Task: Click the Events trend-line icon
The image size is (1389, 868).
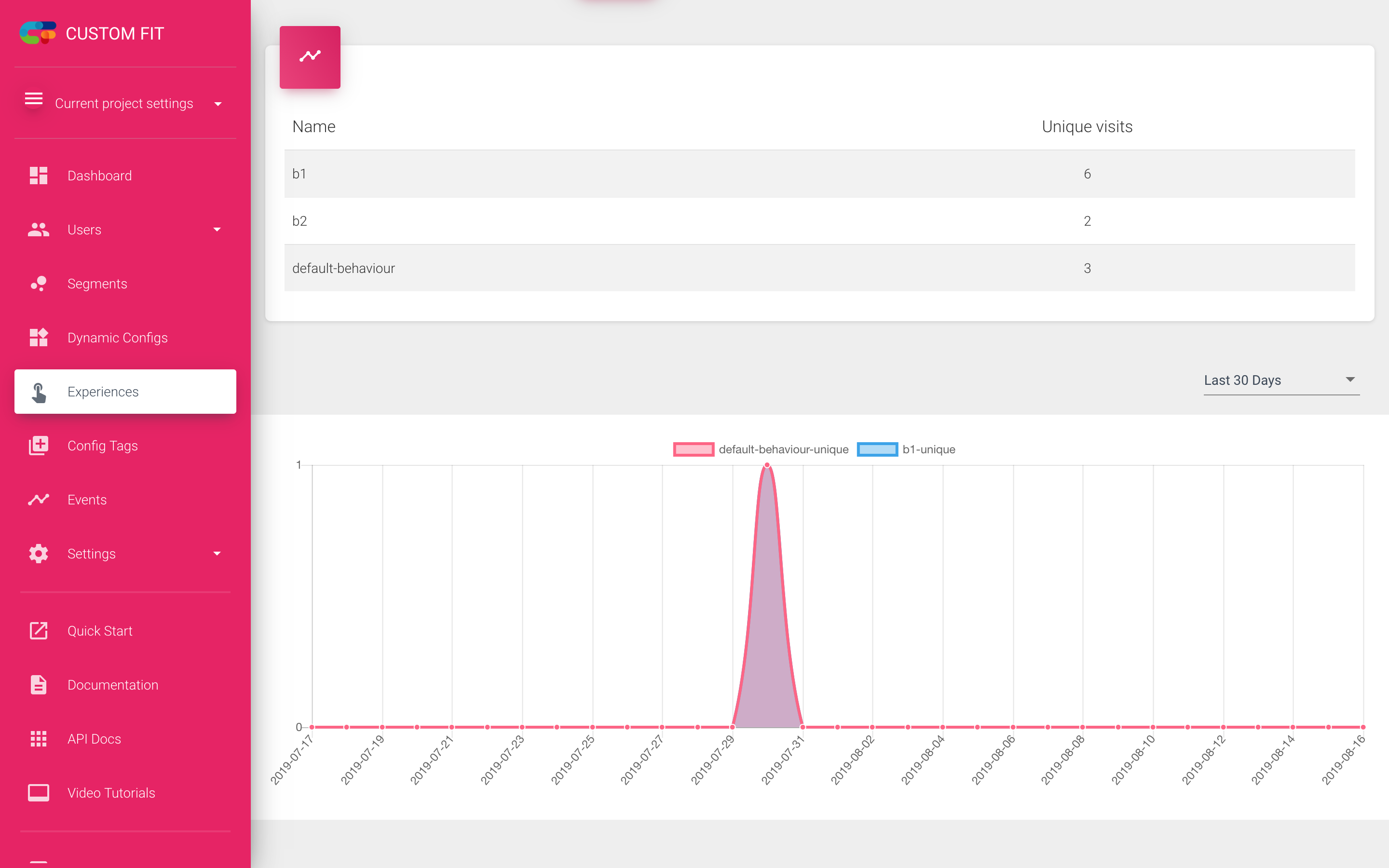Action: point(39,500)
